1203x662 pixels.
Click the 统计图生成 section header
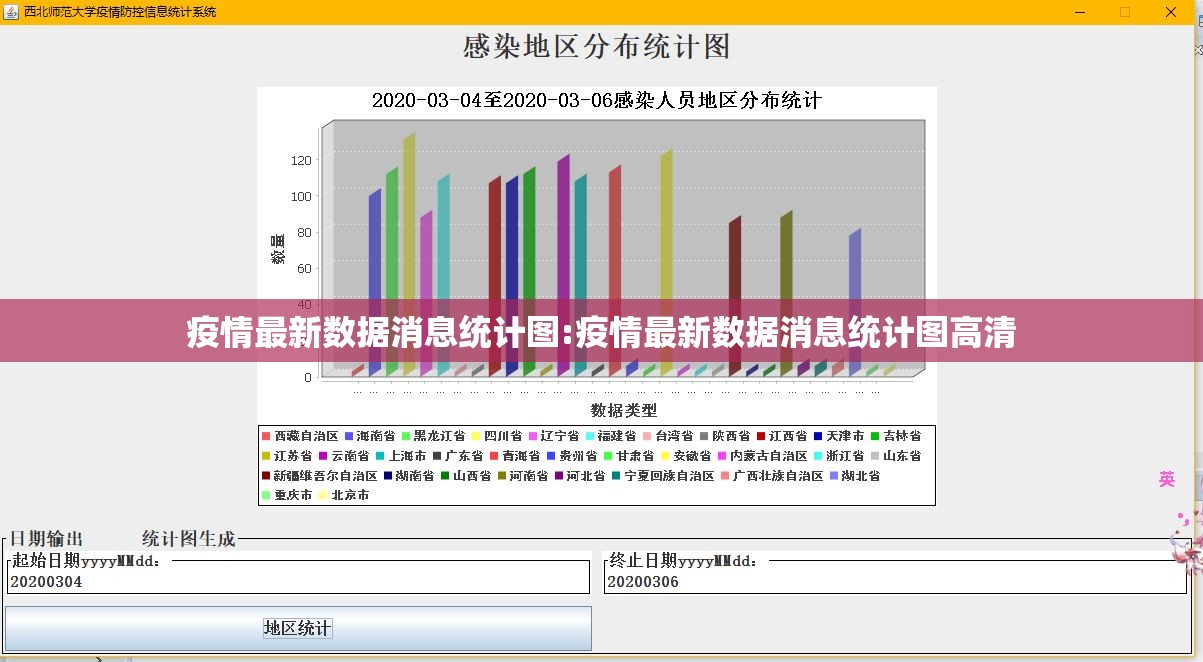[189, 538]
